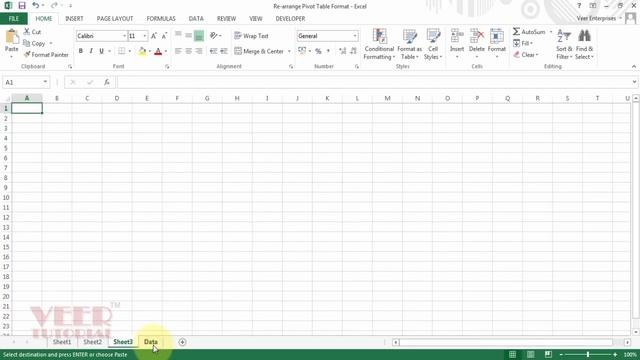The image size is (640, 360).
Task: Click the Copy button
Action: click(34, 43)
